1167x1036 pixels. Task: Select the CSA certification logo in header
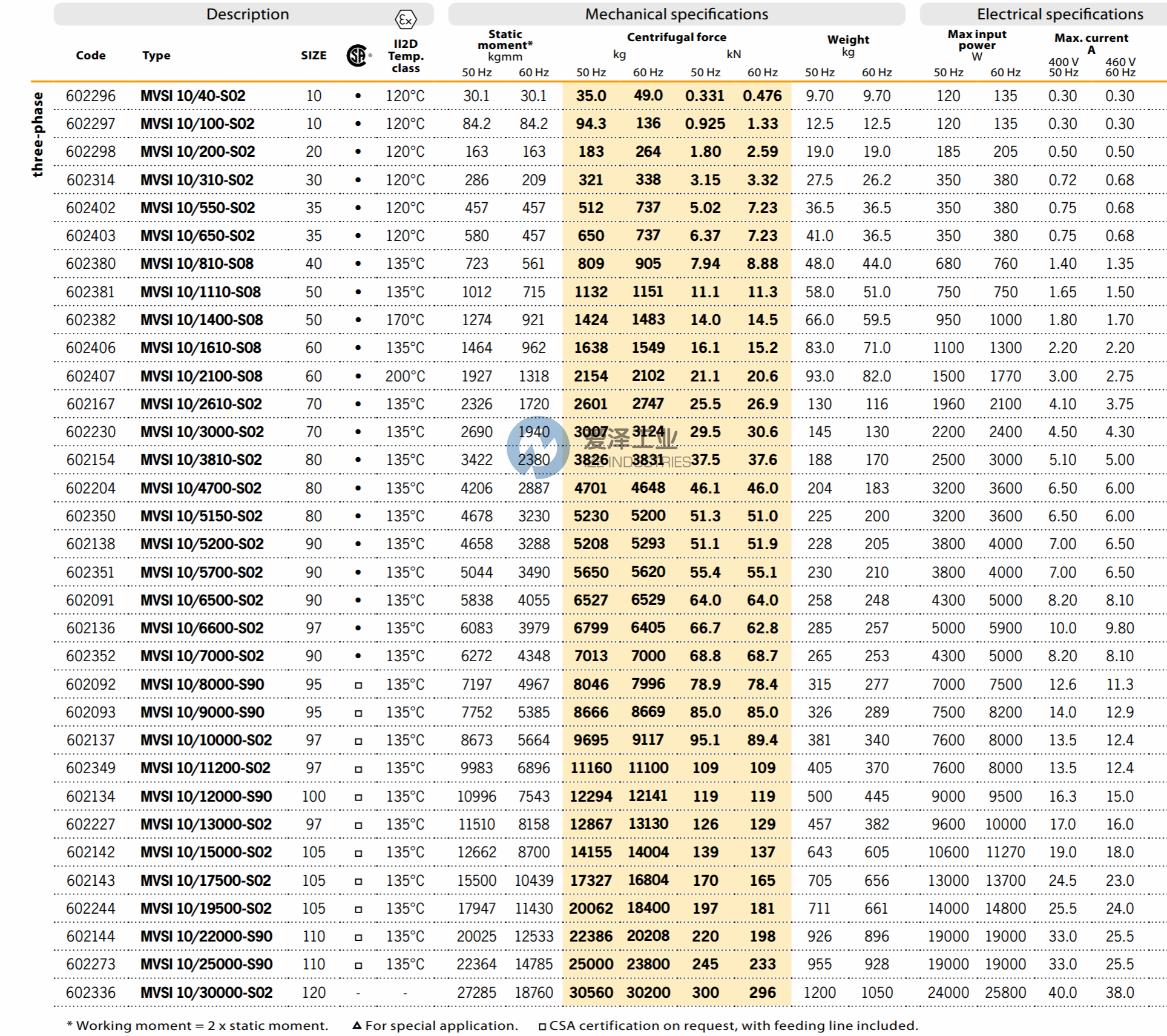tap(357, 54)
